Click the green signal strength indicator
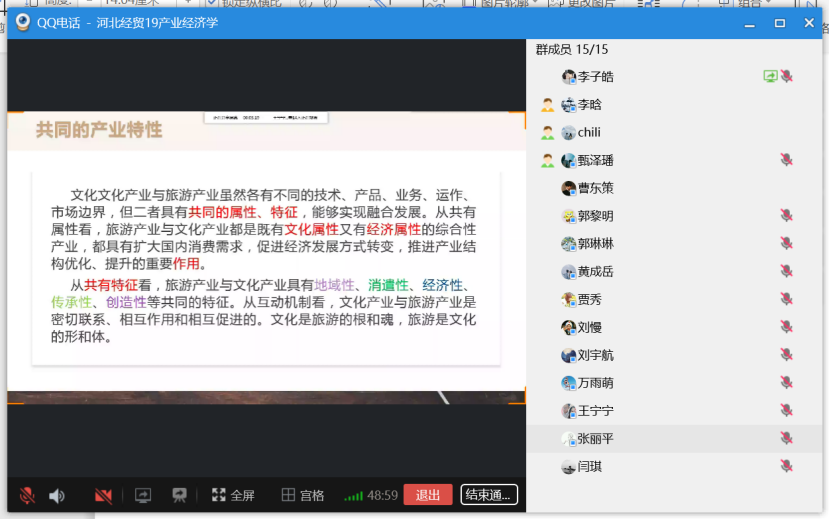 click(353, 496)
